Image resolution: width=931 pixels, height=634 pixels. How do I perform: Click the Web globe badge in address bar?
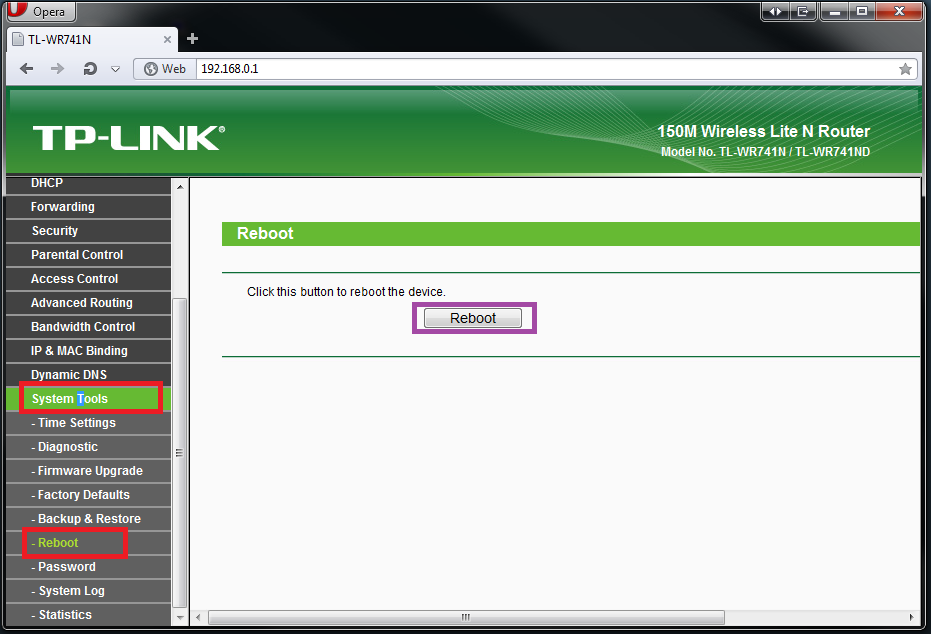165,69
